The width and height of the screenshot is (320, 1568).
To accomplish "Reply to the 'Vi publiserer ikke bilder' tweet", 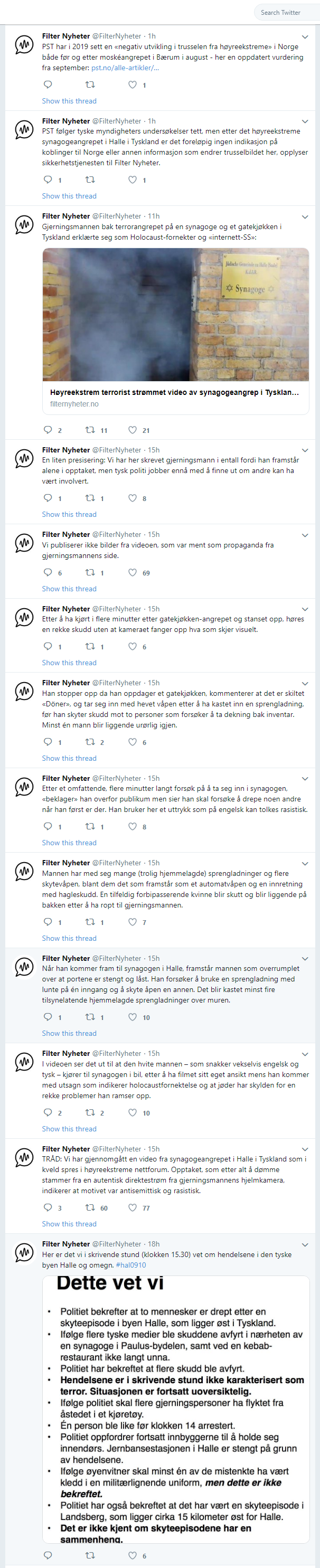I will 48,572.
